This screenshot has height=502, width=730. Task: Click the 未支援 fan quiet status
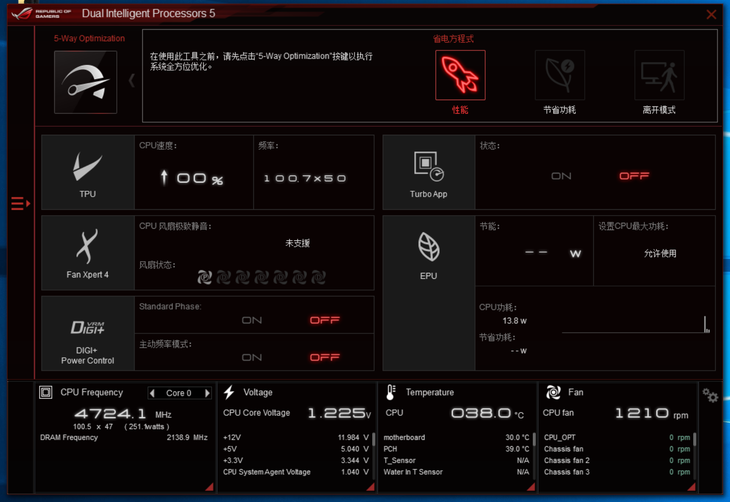coord(297,243)
